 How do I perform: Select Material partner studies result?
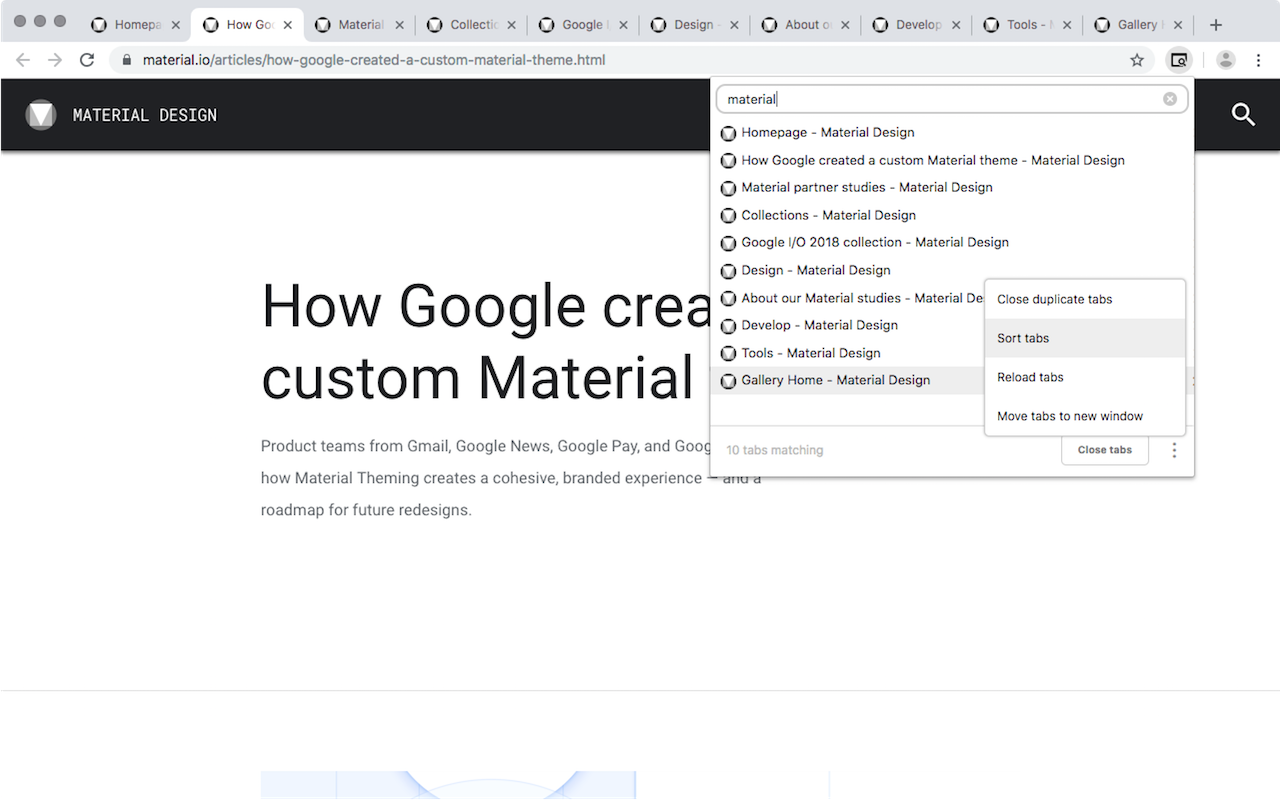(x=952, y=187)
